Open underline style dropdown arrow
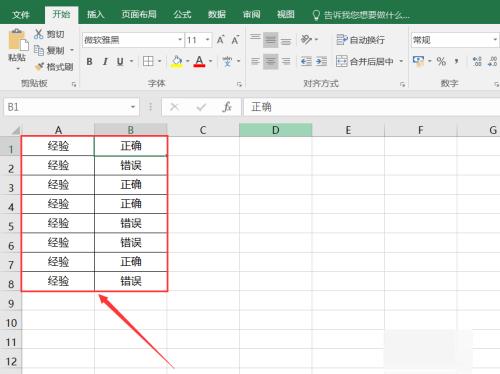Image resolution: width=500 pixels, height=374 pixels. click(x=131, y=61)
